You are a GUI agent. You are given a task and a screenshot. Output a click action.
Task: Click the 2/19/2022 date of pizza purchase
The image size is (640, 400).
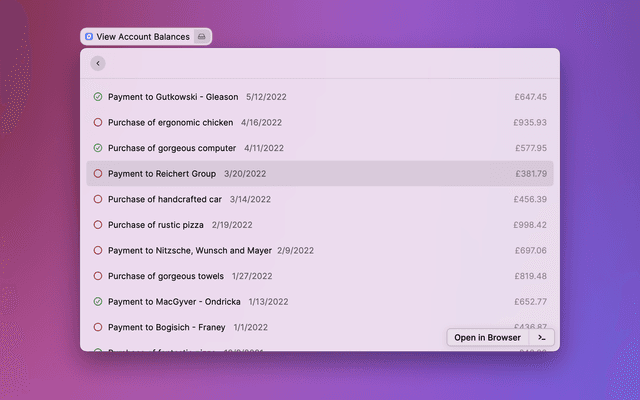pyautogui.click(x=232, y=225)
